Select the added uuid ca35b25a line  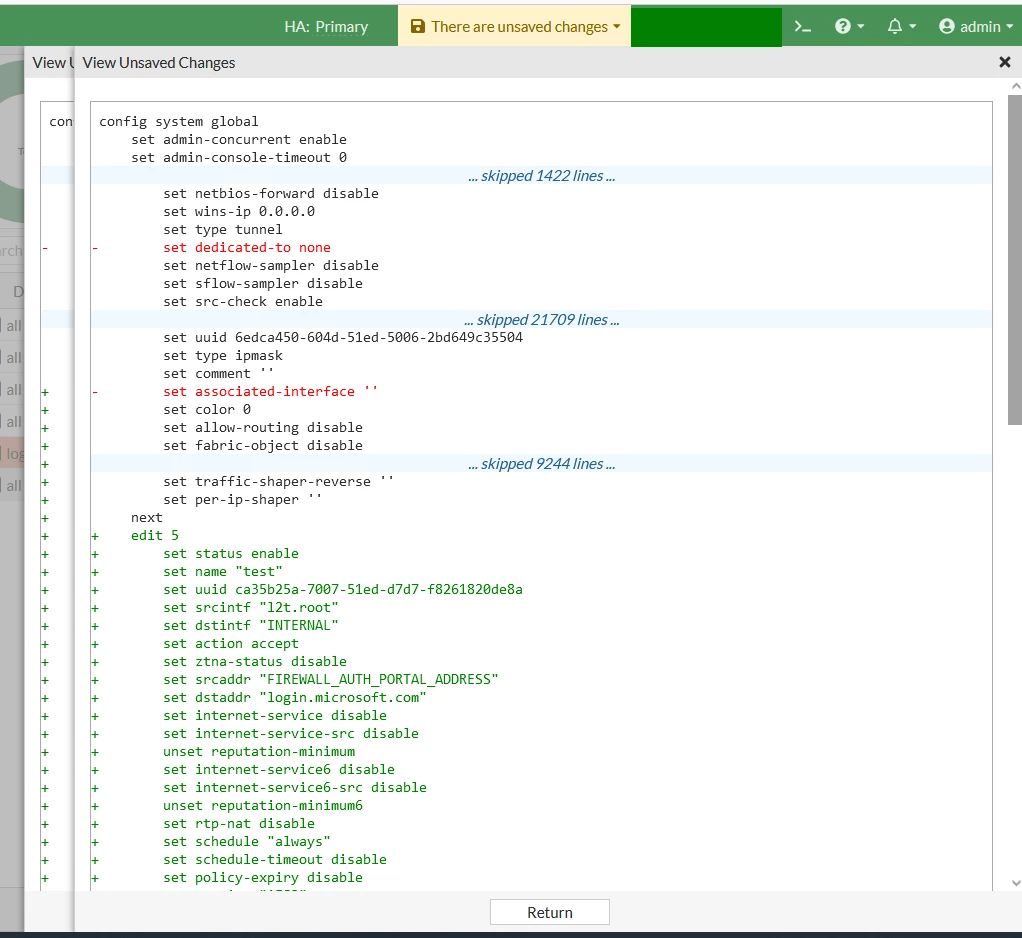coord(343,589)
